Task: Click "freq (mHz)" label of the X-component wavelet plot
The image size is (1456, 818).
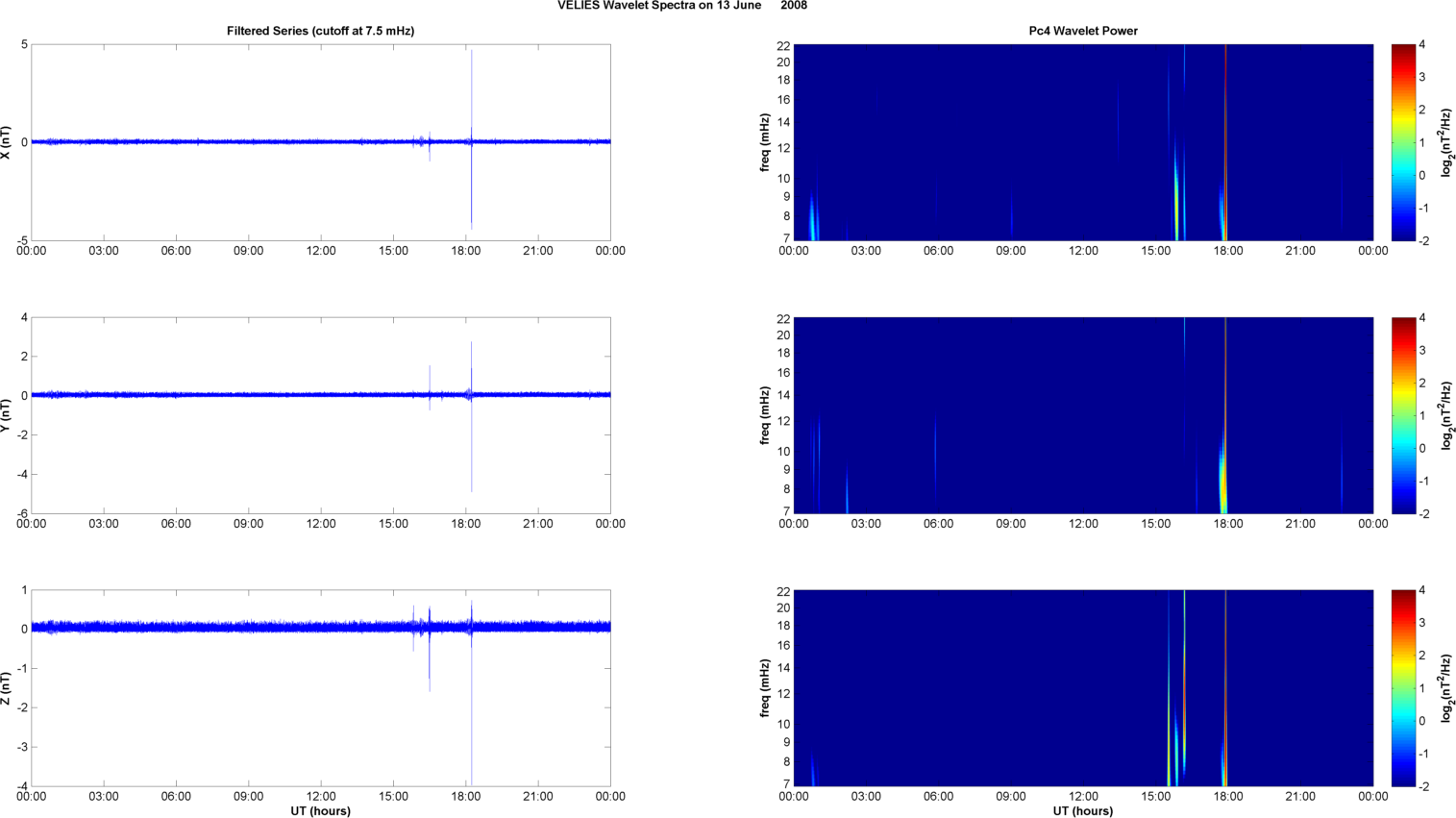Action: point(765,142)
